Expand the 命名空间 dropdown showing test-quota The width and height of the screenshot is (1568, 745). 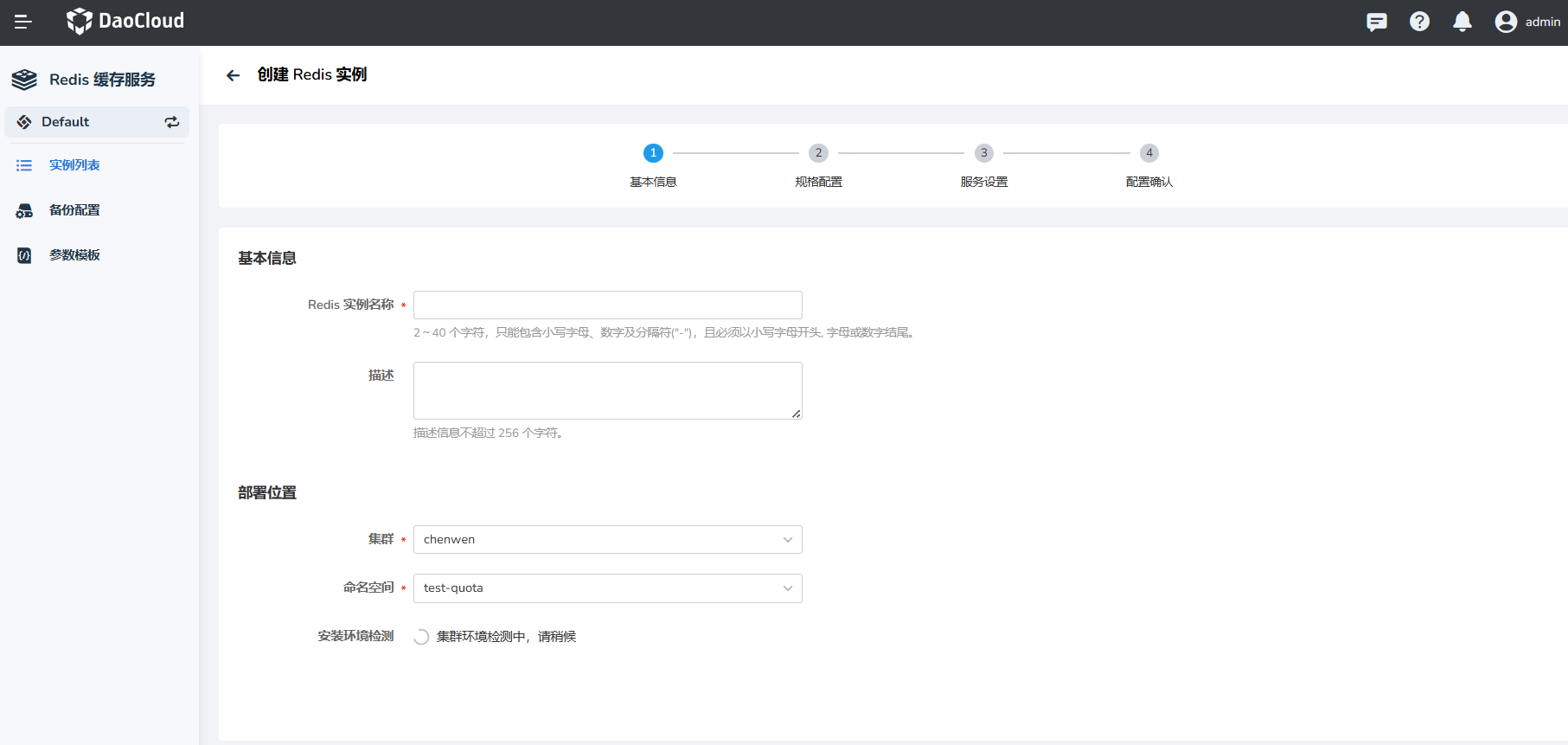pyautogui.click(x=607, y=588)
